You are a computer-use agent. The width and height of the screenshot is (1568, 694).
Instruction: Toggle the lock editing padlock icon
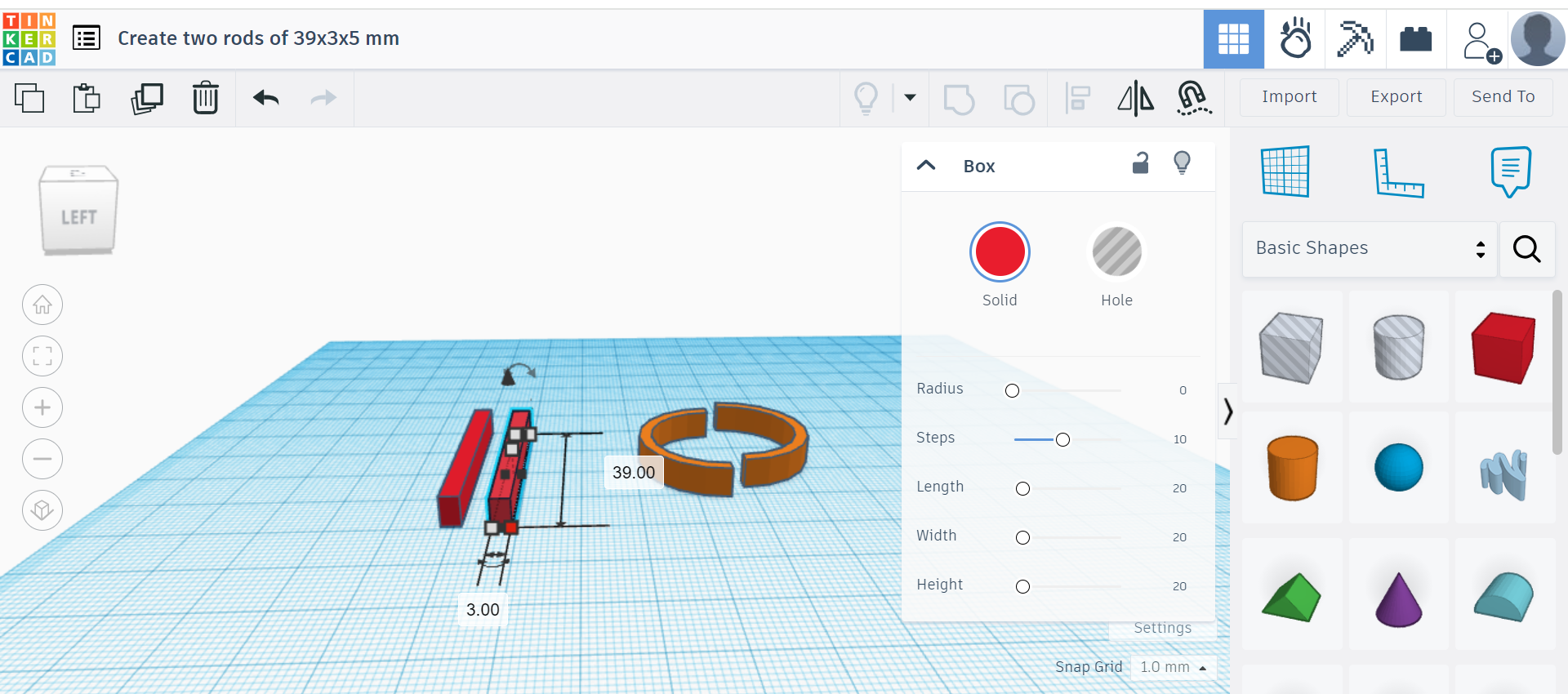(1141, 164)
